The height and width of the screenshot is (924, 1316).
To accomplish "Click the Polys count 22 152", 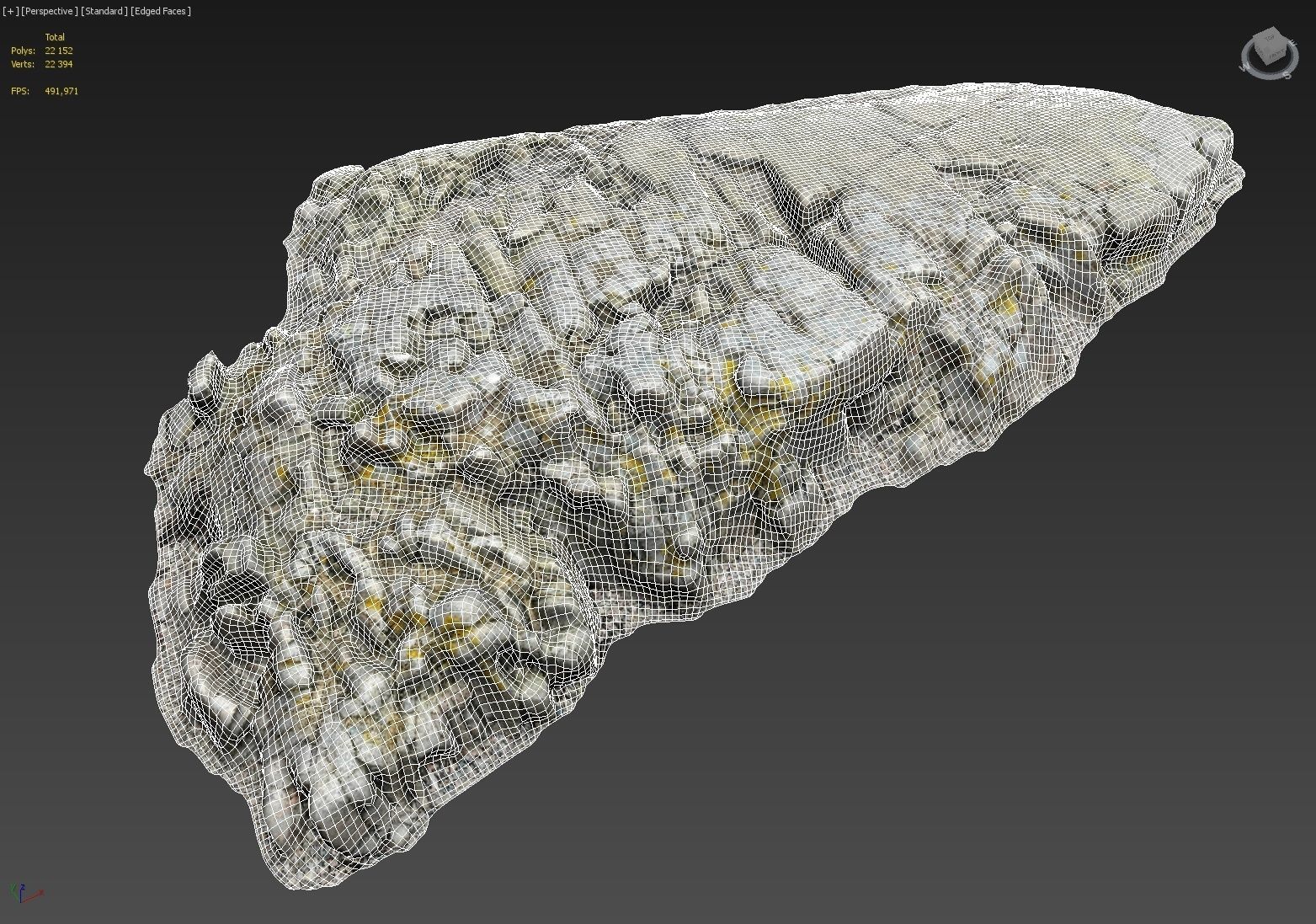I will tap(59, 51).
